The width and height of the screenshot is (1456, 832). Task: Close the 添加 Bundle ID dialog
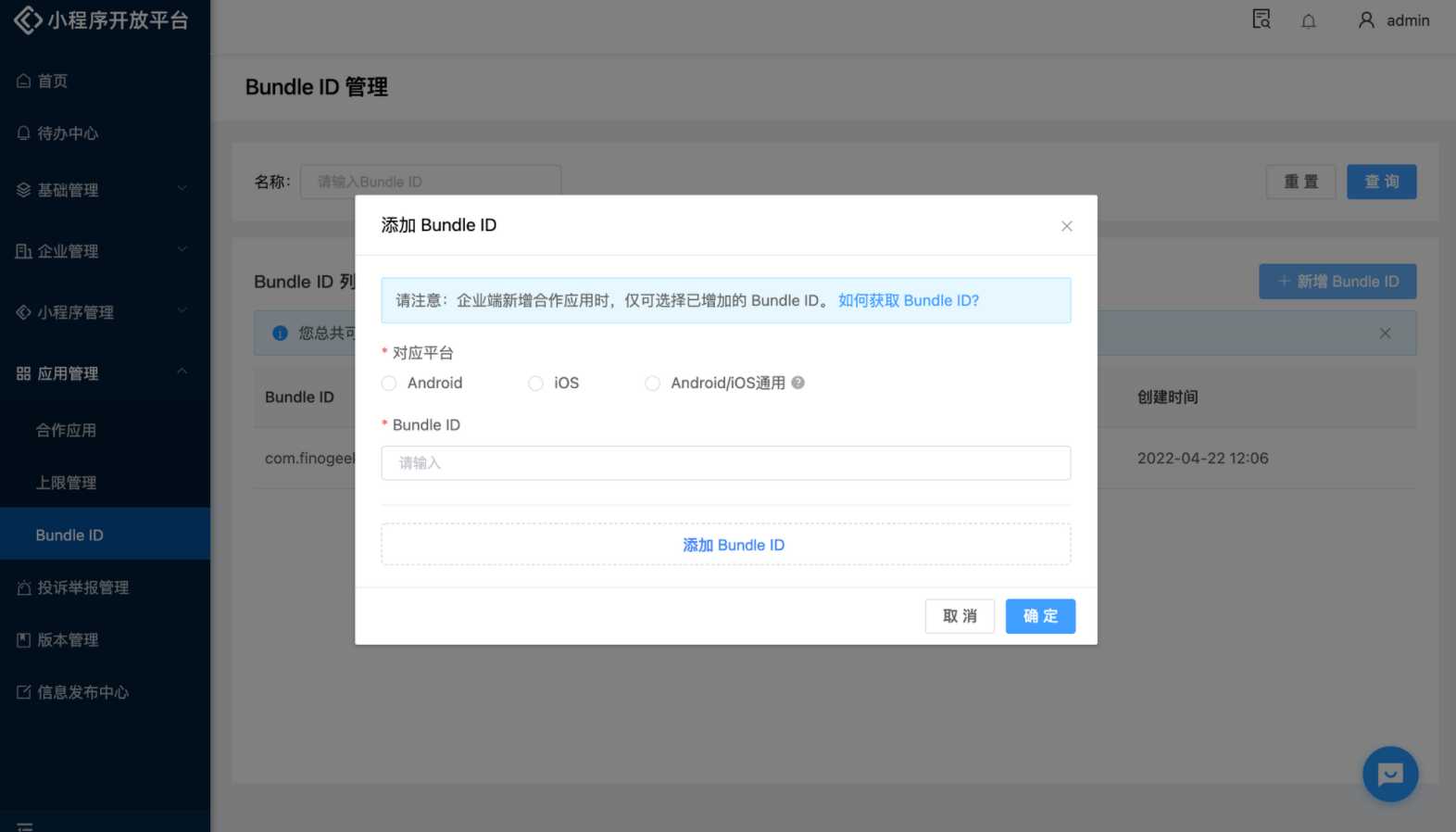1067,226
